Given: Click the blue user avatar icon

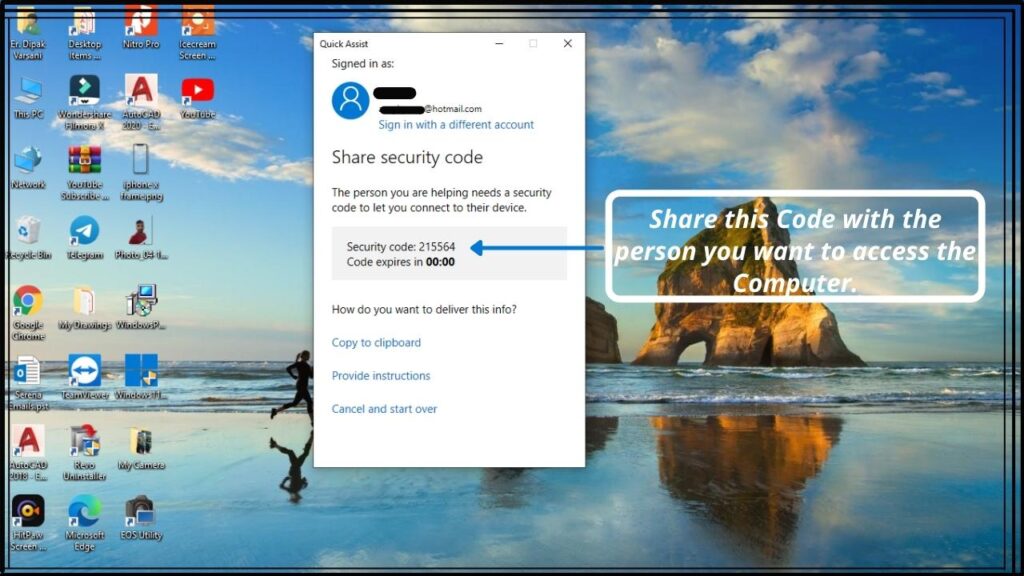Looking at the screenshot, I should pyautogui.click(x=351, y=101).
